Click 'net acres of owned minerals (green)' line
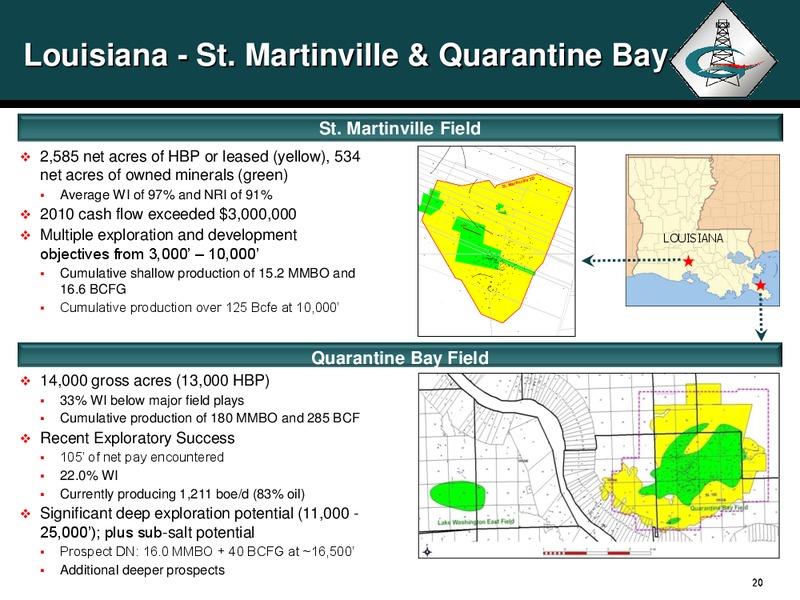 pyautogui.click(x=164, y=175)
